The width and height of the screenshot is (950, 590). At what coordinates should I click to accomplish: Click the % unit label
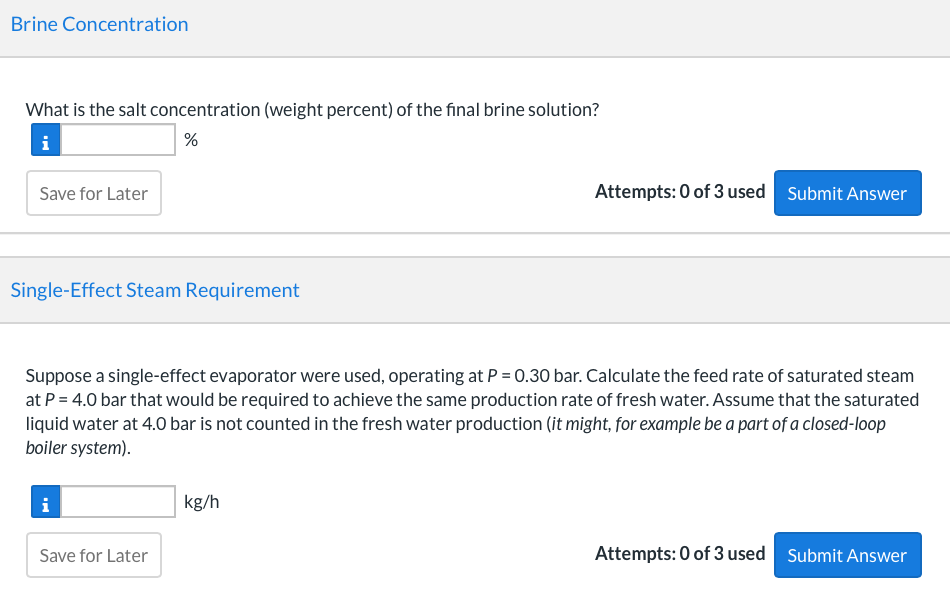click(x=191, y=141)
